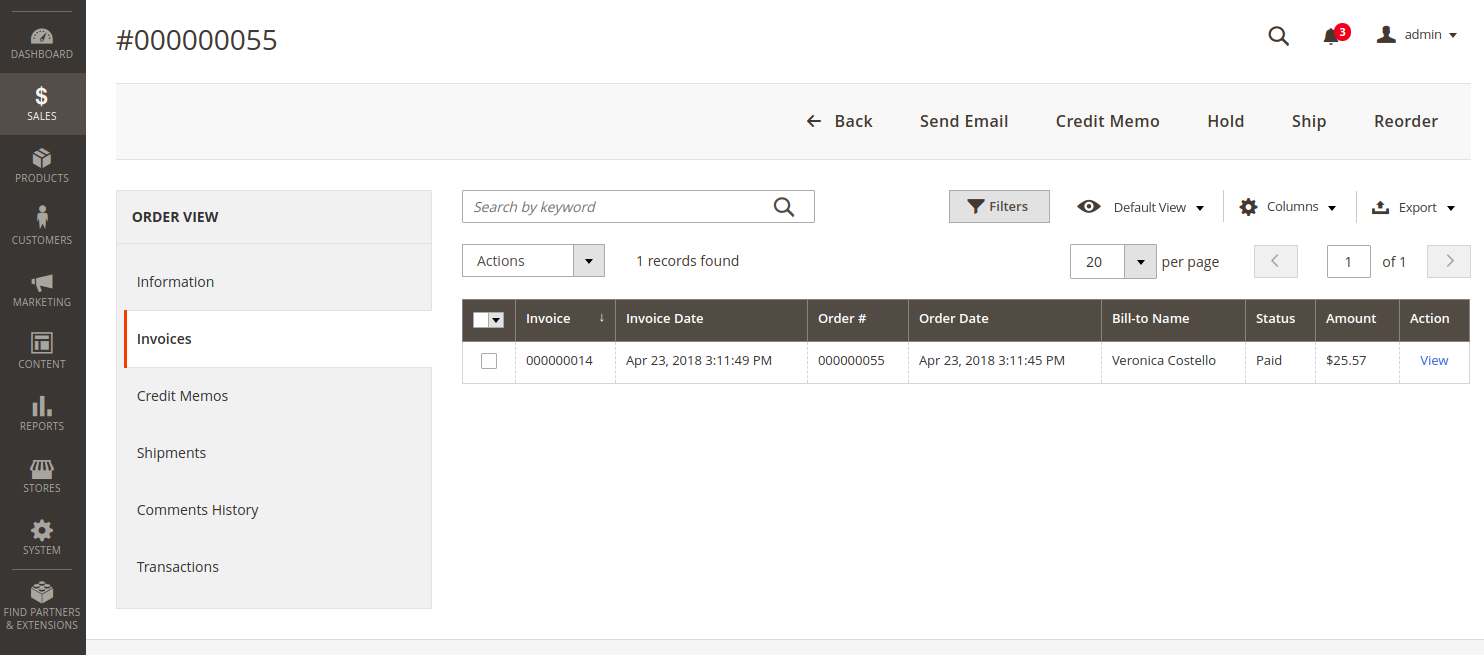
Task: Go to Customers section icon
Action: 42,218
